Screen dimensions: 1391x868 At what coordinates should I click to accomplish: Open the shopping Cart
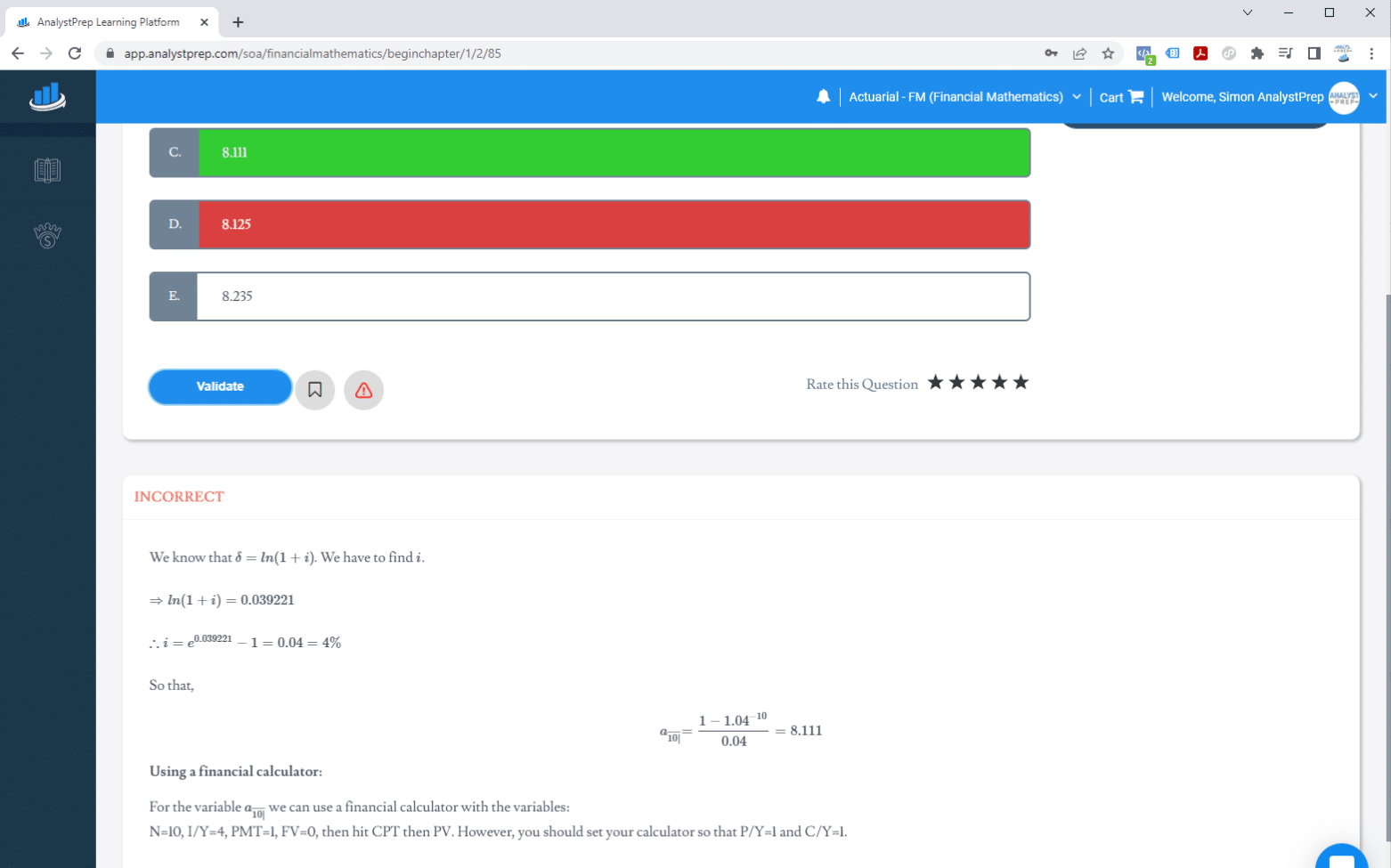tap(1120, 97)
